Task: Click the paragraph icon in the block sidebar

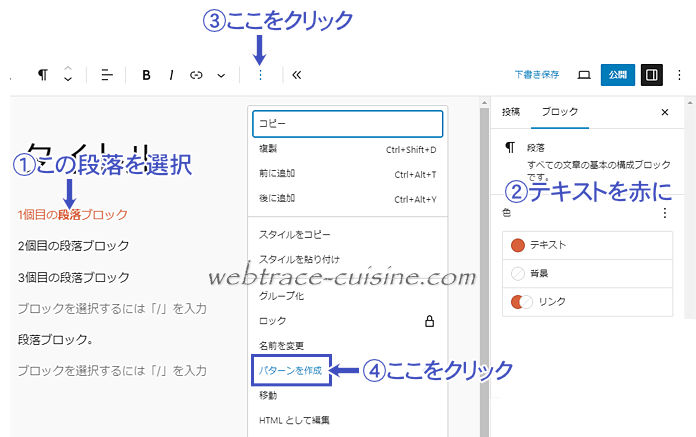Action: coord(510,147)
